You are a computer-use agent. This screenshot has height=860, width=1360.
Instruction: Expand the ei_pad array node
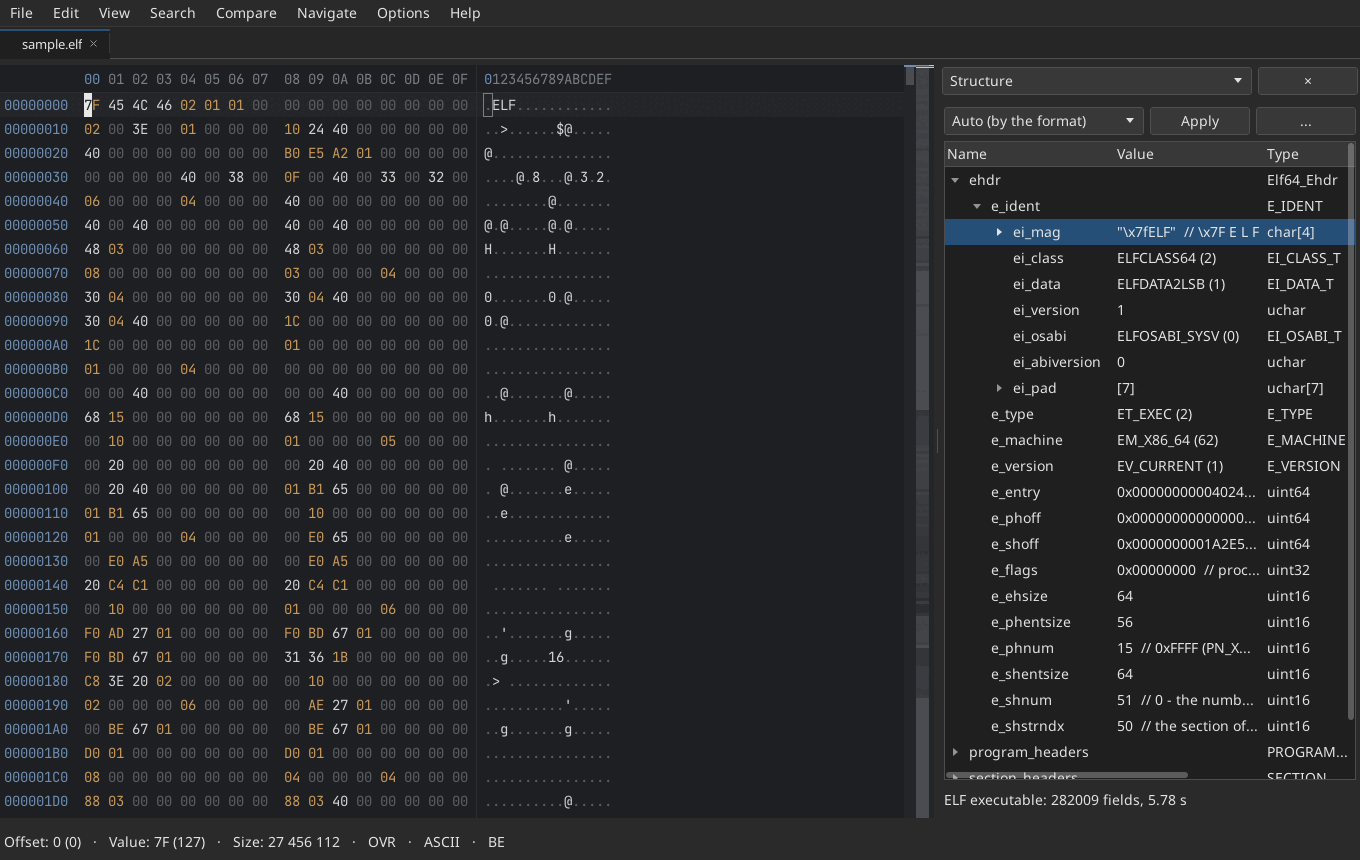(x=999, y=388)
